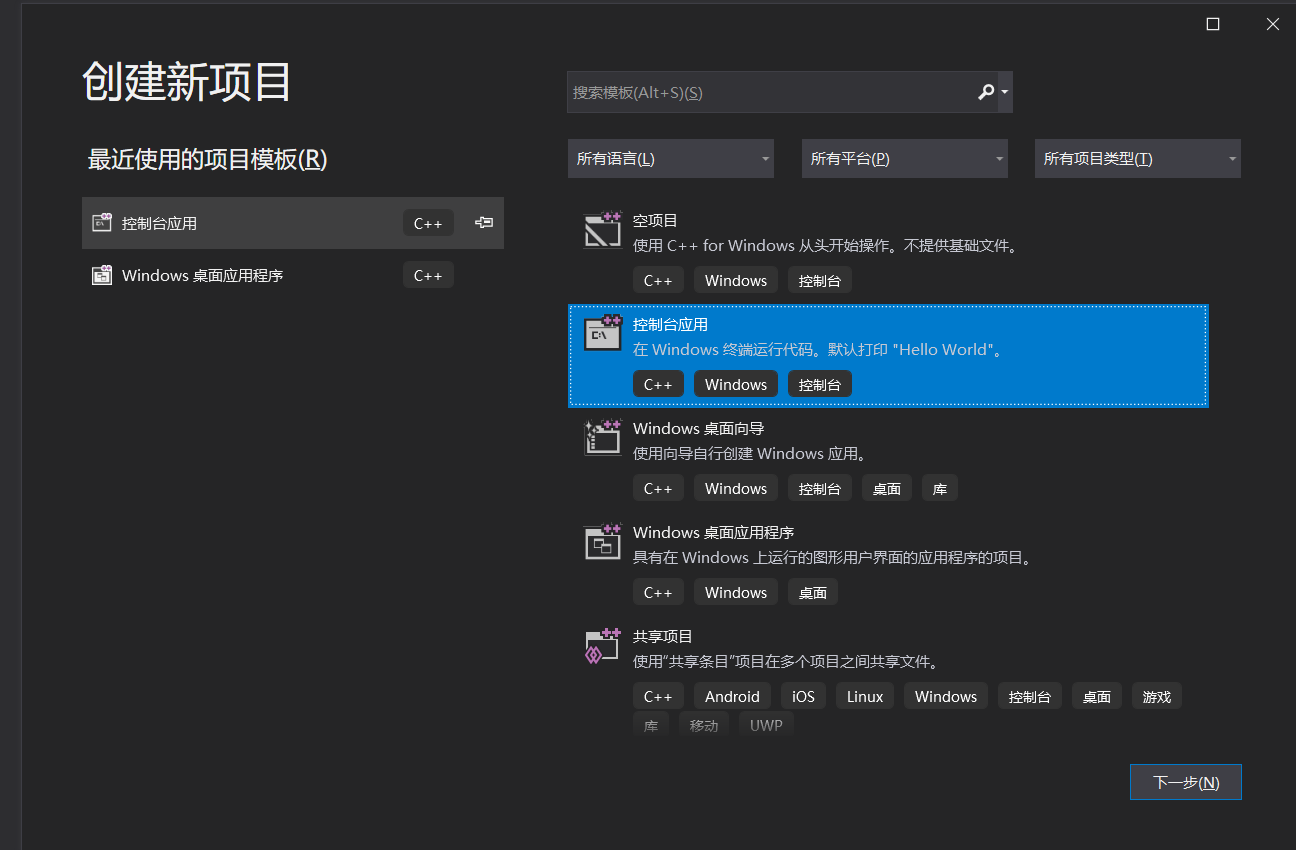Viewport: 1296px width, 850px height.
Task: Click the 控制台应用 icon in recent templates
Action: [102, 222]
